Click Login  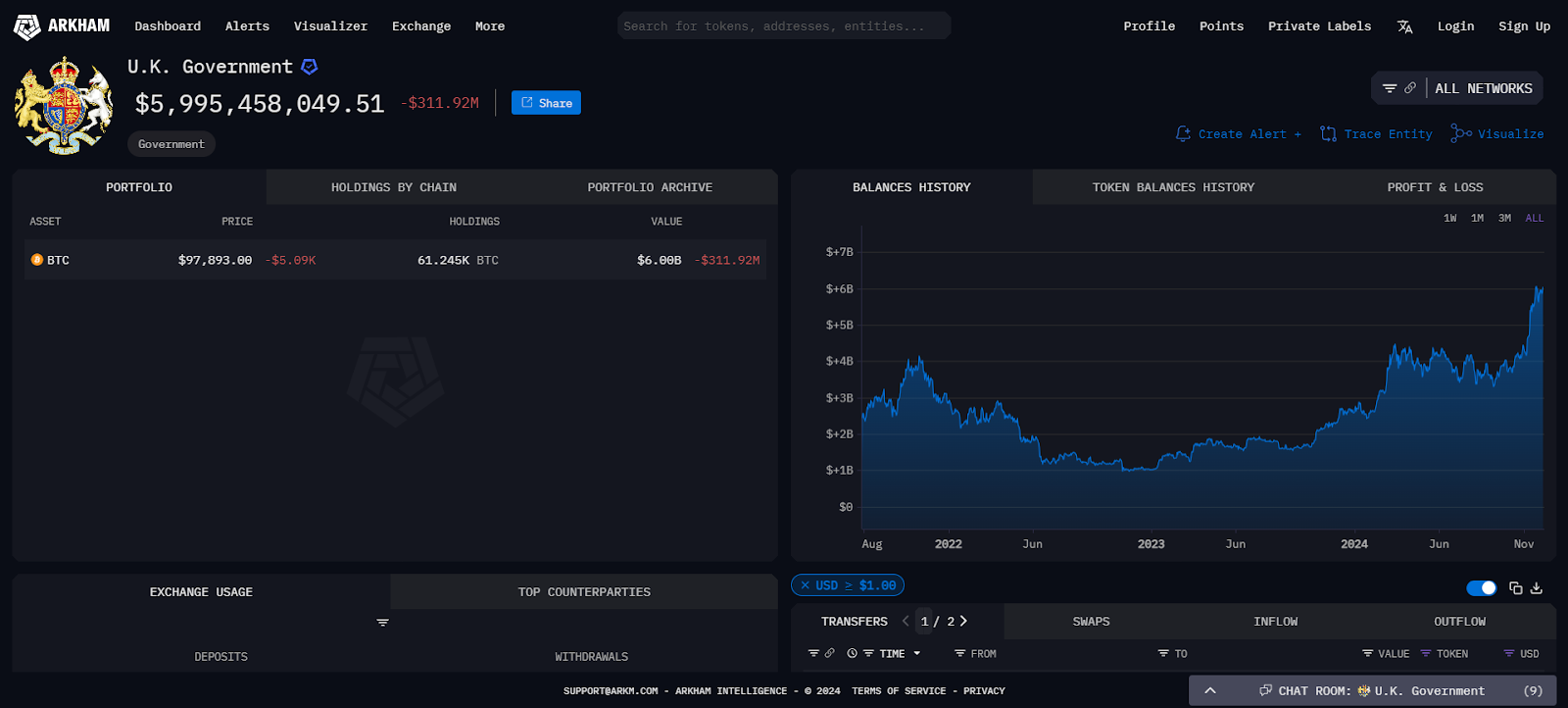click(x=1455, y=26)
